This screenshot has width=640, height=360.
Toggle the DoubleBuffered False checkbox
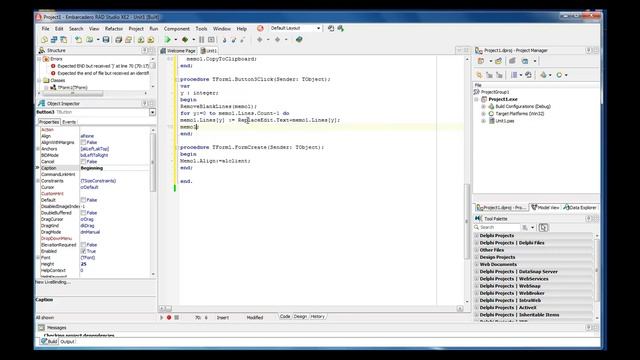click(83, 213)
